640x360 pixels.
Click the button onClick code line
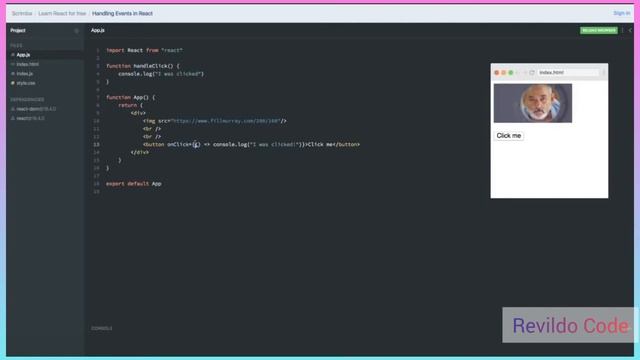coord(251,144)
